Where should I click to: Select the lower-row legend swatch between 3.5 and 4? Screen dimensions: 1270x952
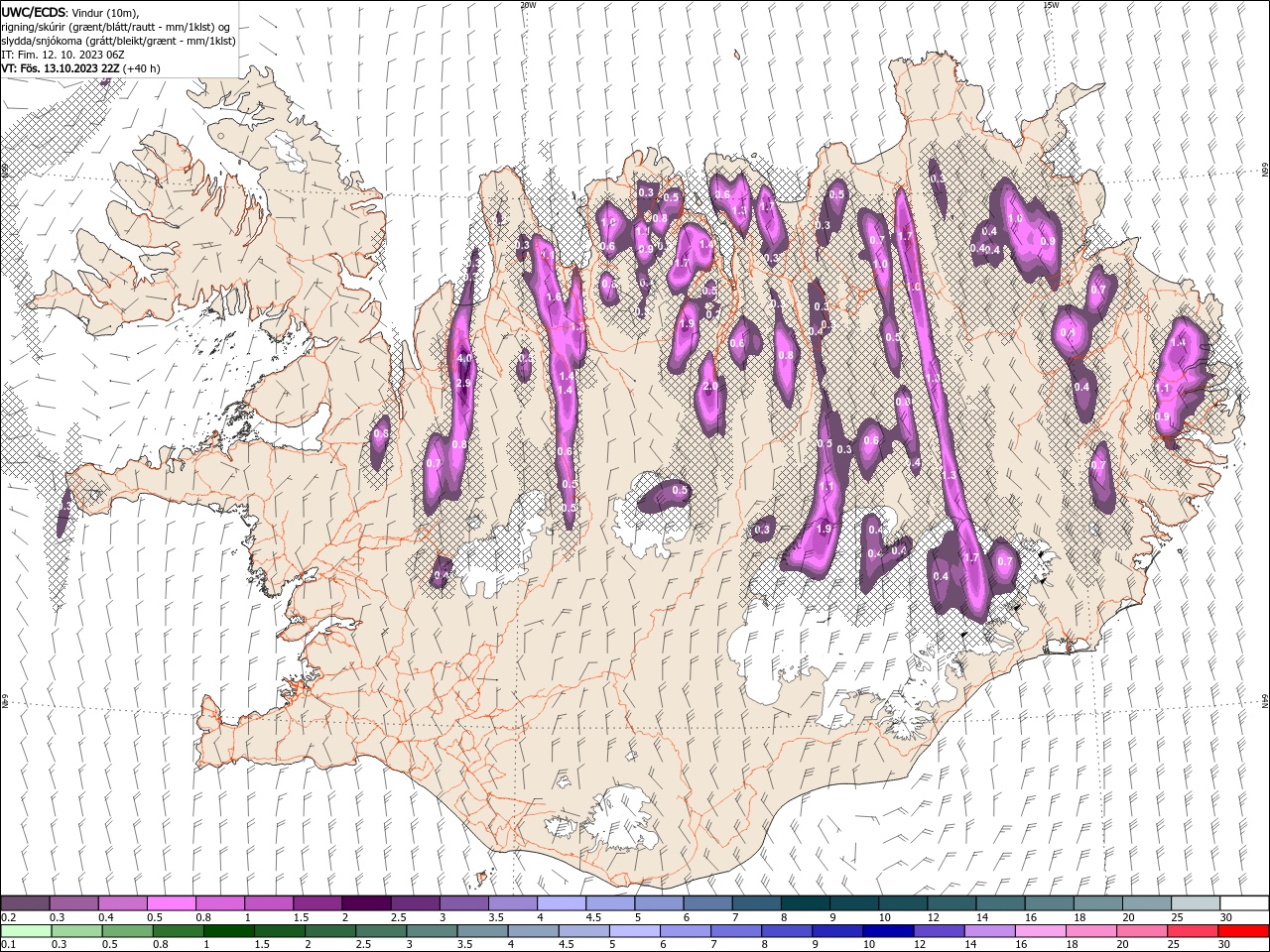pos(482,931)
